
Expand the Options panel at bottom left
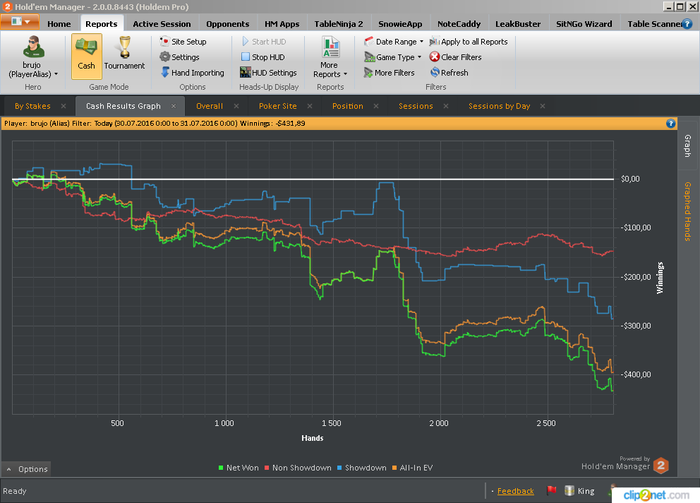(x=26, y=469)
